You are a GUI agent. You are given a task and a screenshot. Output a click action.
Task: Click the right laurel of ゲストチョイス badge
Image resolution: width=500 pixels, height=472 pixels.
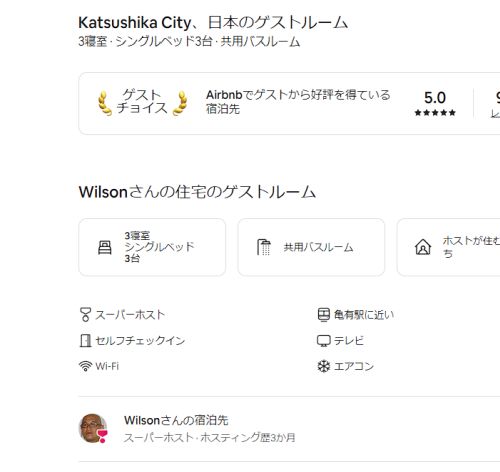[180, 103]
